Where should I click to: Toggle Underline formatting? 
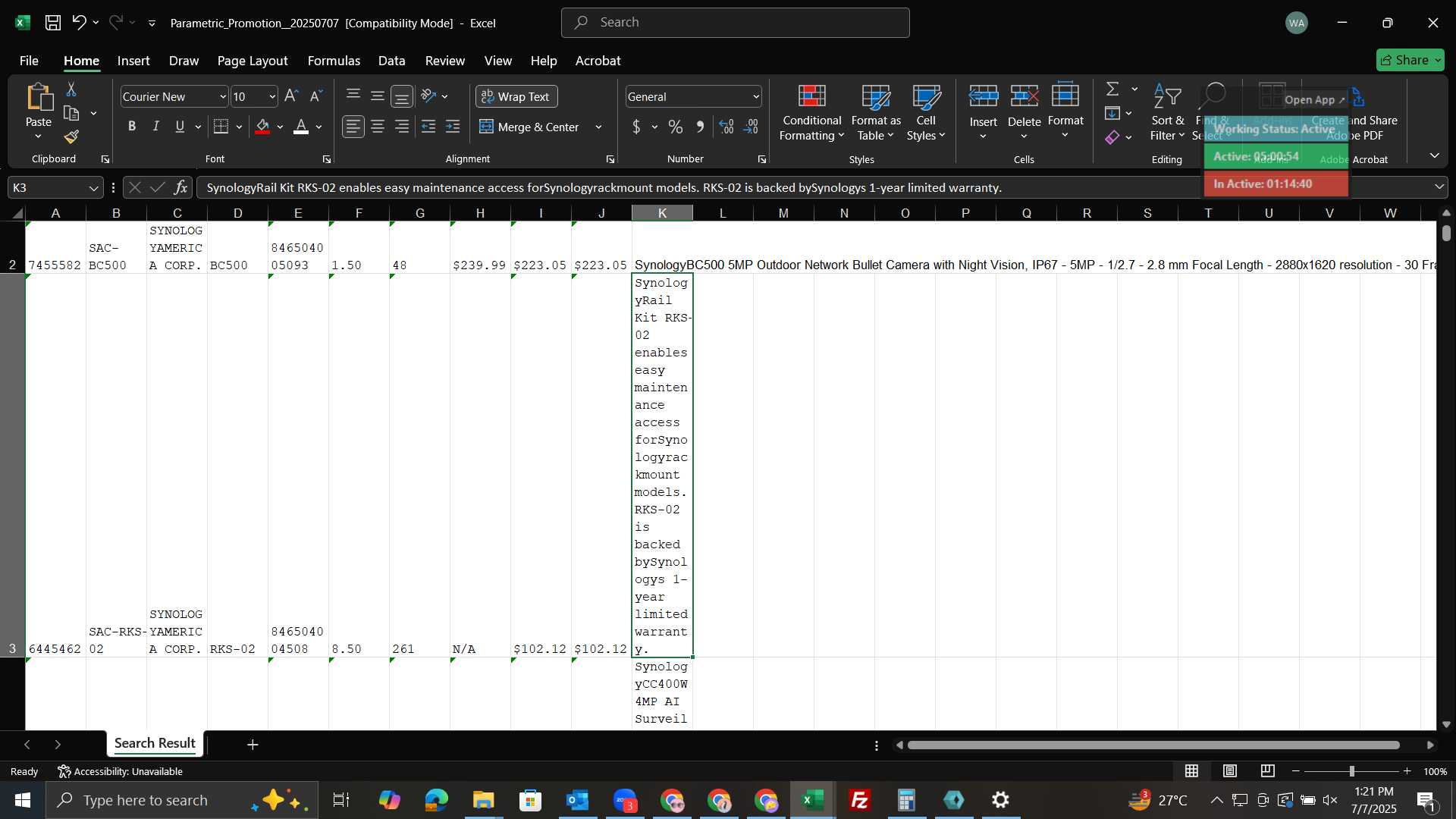[180, 127]
